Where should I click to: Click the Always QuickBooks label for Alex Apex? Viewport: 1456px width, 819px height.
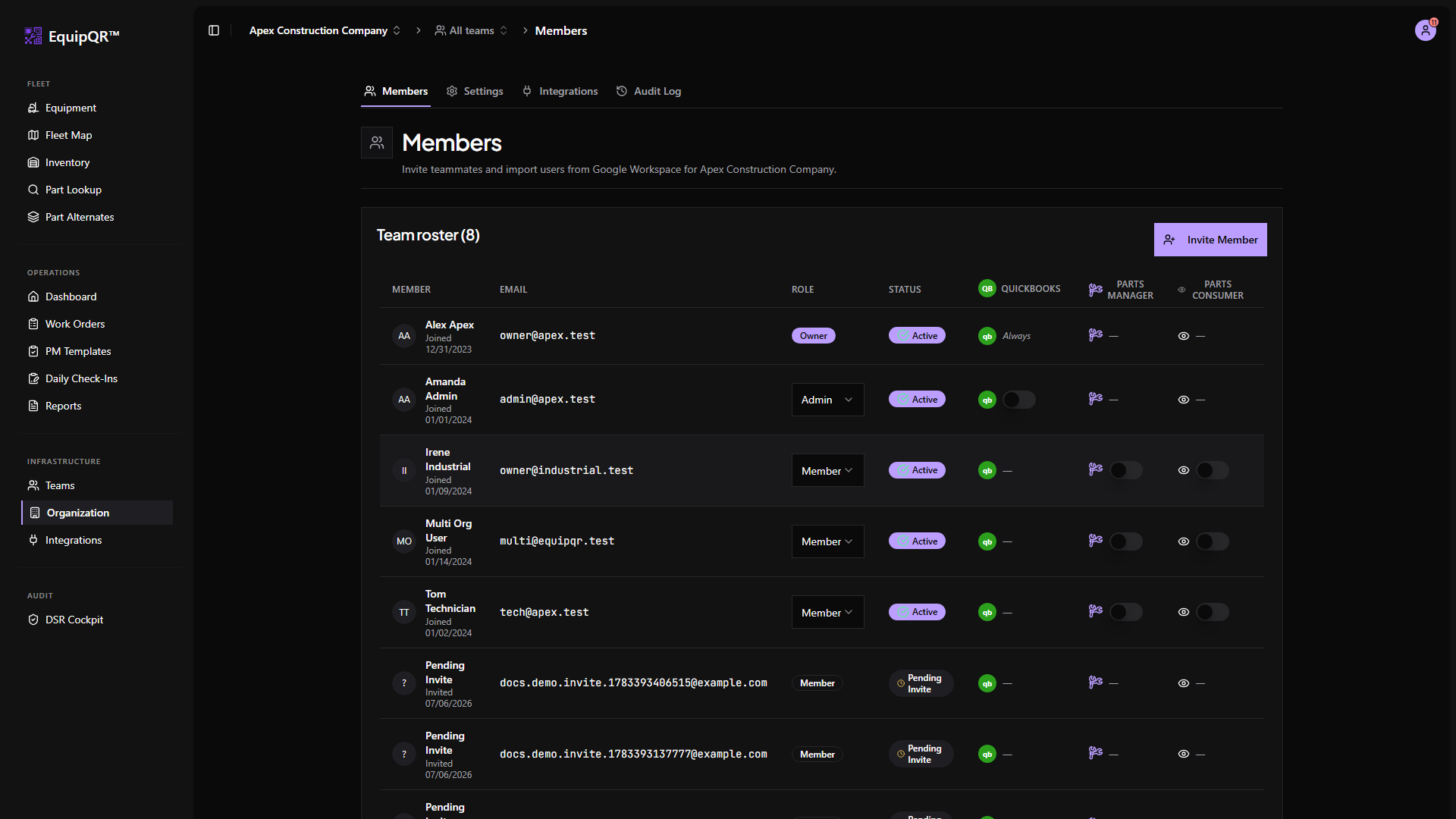point(1016,336)
